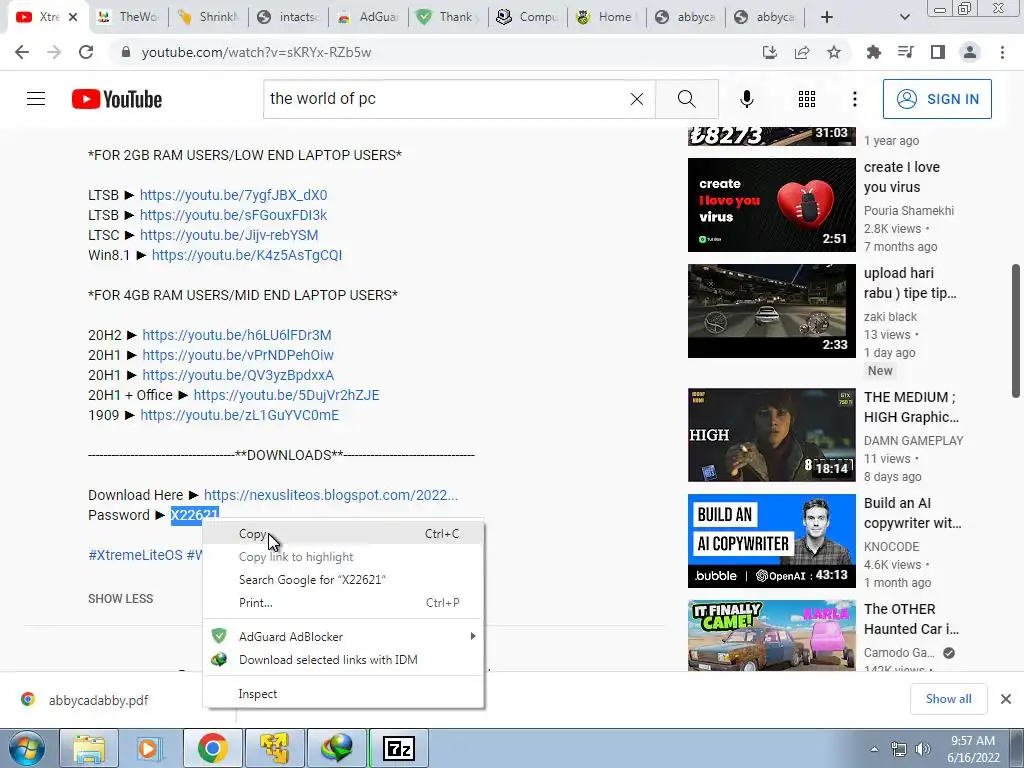Close the downloads bar with X
This screenshot has height=768, width=1024.
tap(1006, 699)
